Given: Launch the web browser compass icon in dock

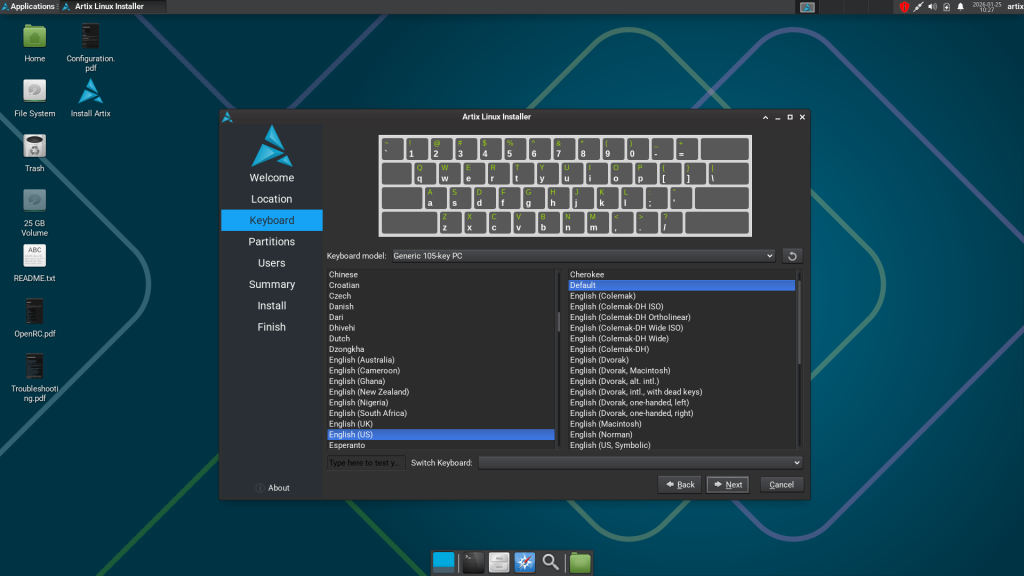Looking at the screenshot, I should 525,563.
